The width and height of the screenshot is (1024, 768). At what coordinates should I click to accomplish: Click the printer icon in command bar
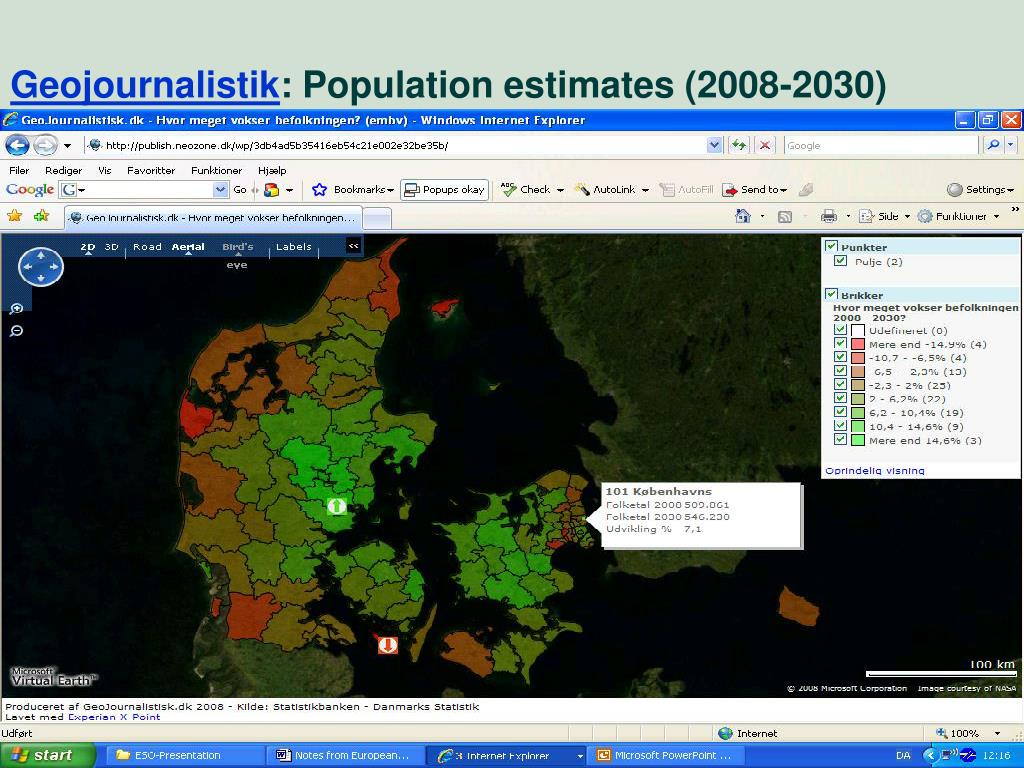[829, 216]
